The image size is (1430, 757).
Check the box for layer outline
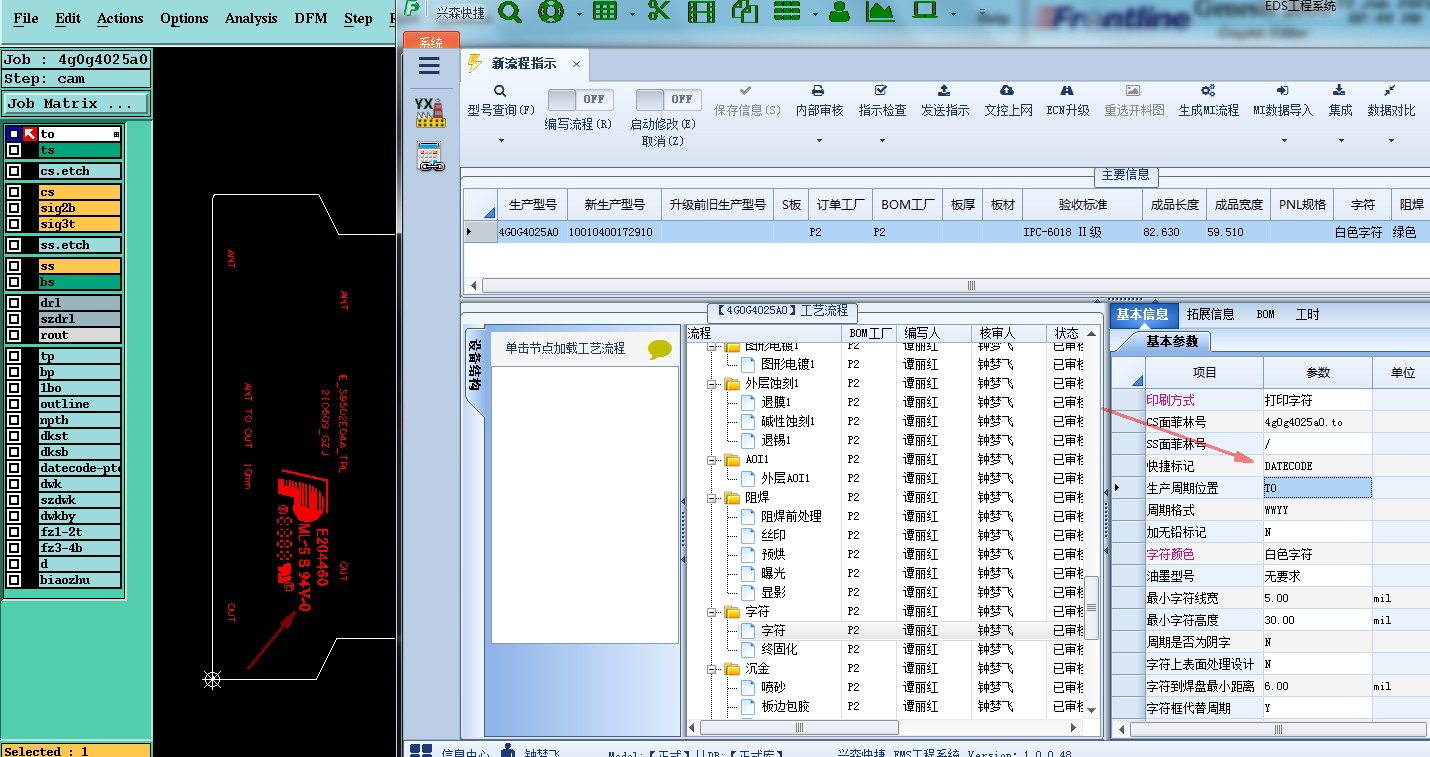[x=14, y=404]
